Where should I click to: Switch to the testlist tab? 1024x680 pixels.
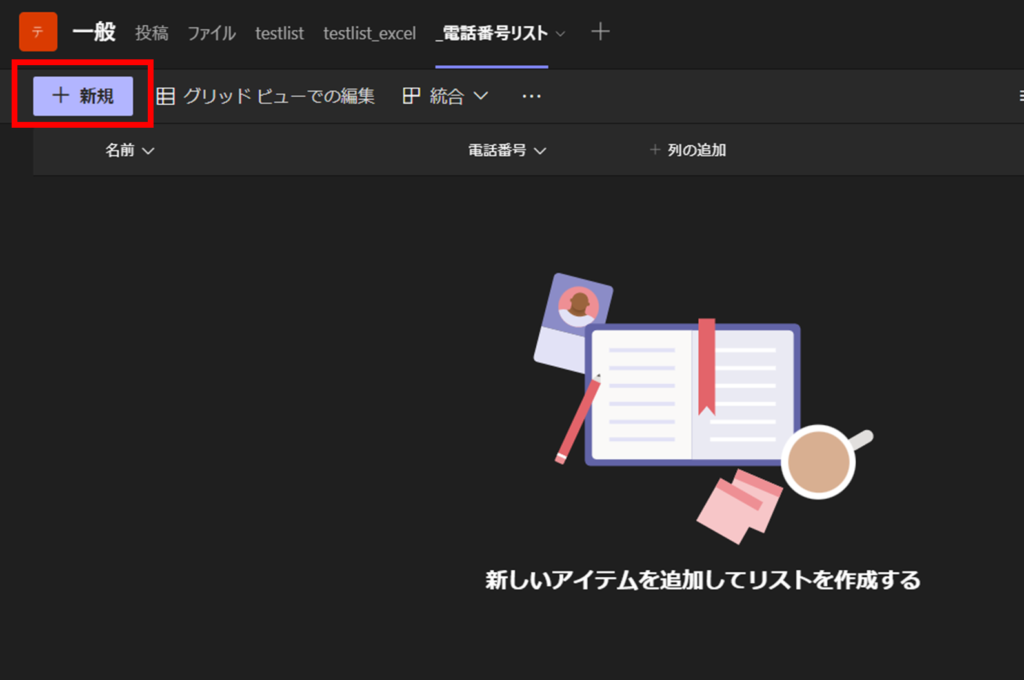tap(280, 33)
